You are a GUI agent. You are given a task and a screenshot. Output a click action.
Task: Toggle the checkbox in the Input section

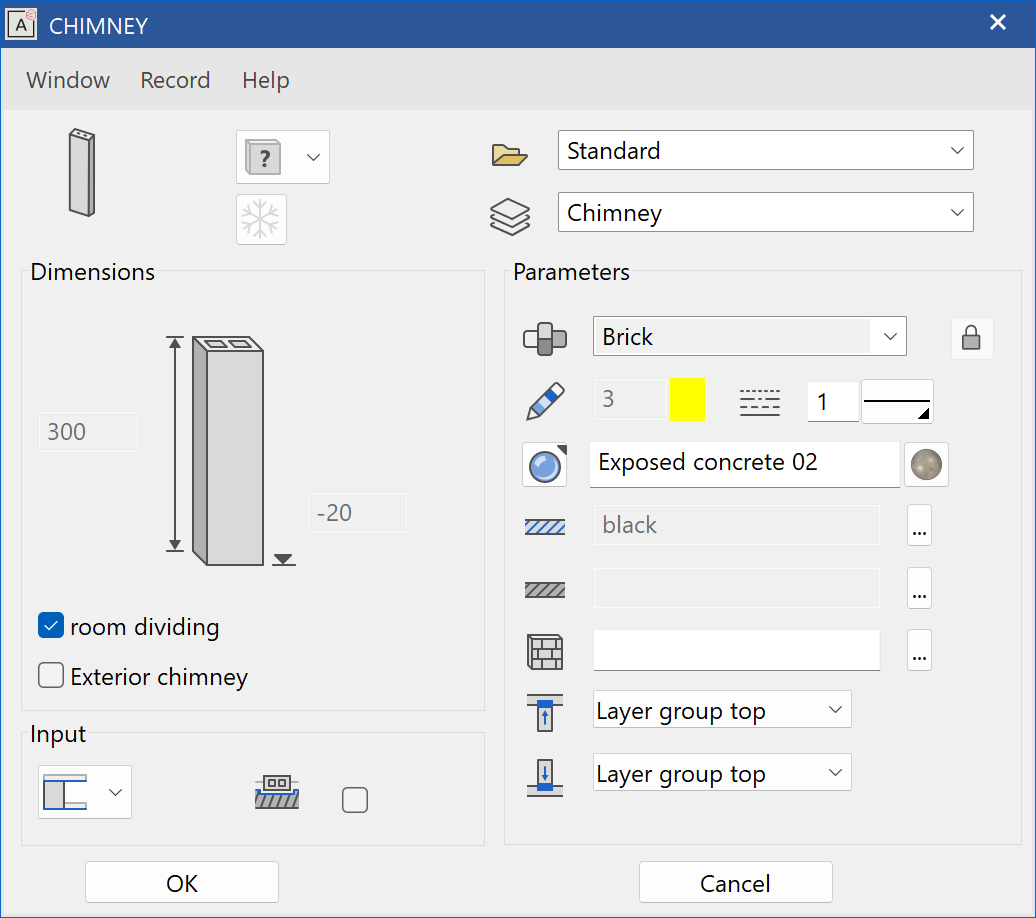(x=355, y=800)
